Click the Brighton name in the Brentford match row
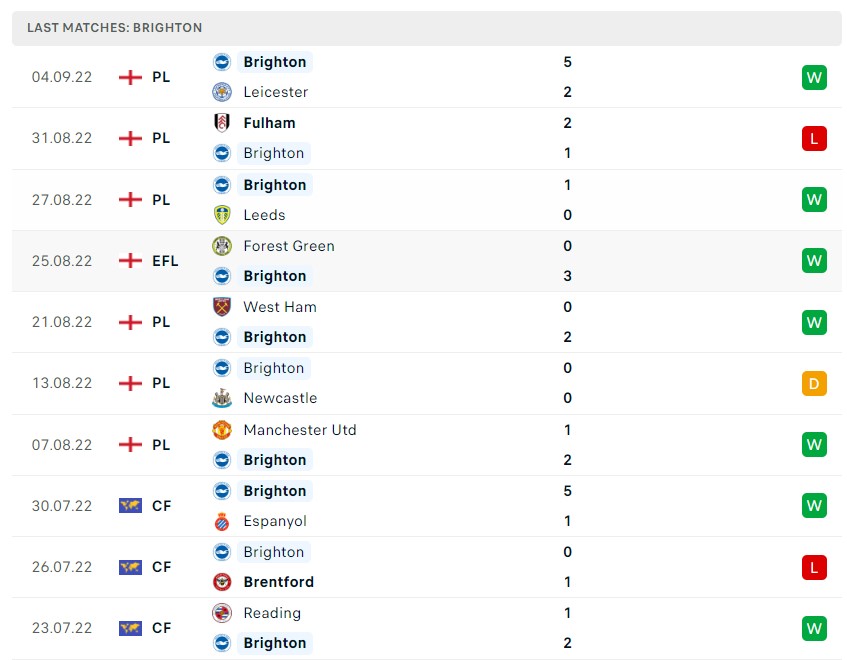This screenshot has width=847, height=660. [x=274, y=552]
